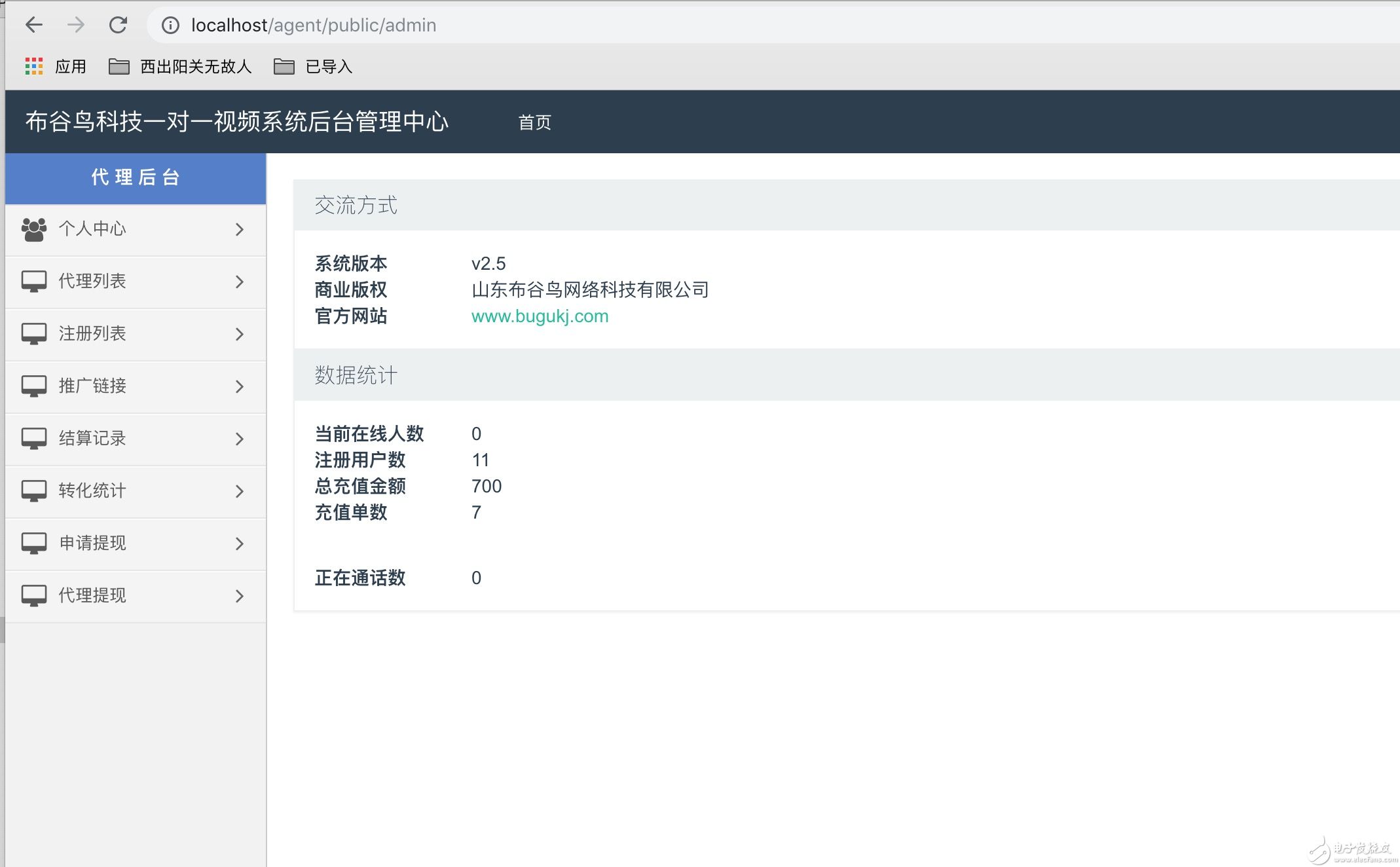Viewport: 1400px width, 867px height.
Task: Click the monitor icon beside 推广链接
Action: pos(34,386)
